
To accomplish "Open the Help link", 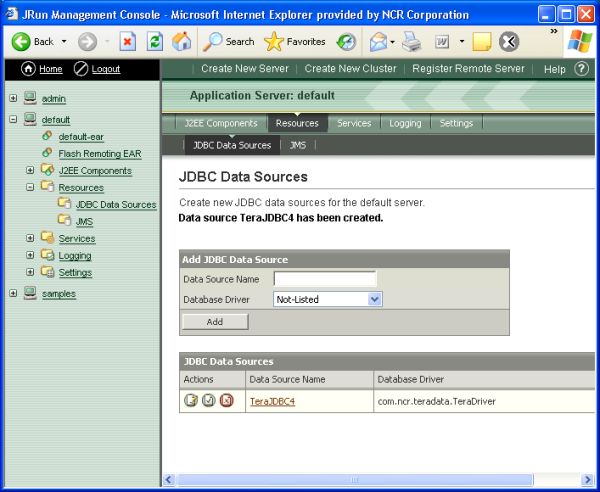I will [554, 69].
